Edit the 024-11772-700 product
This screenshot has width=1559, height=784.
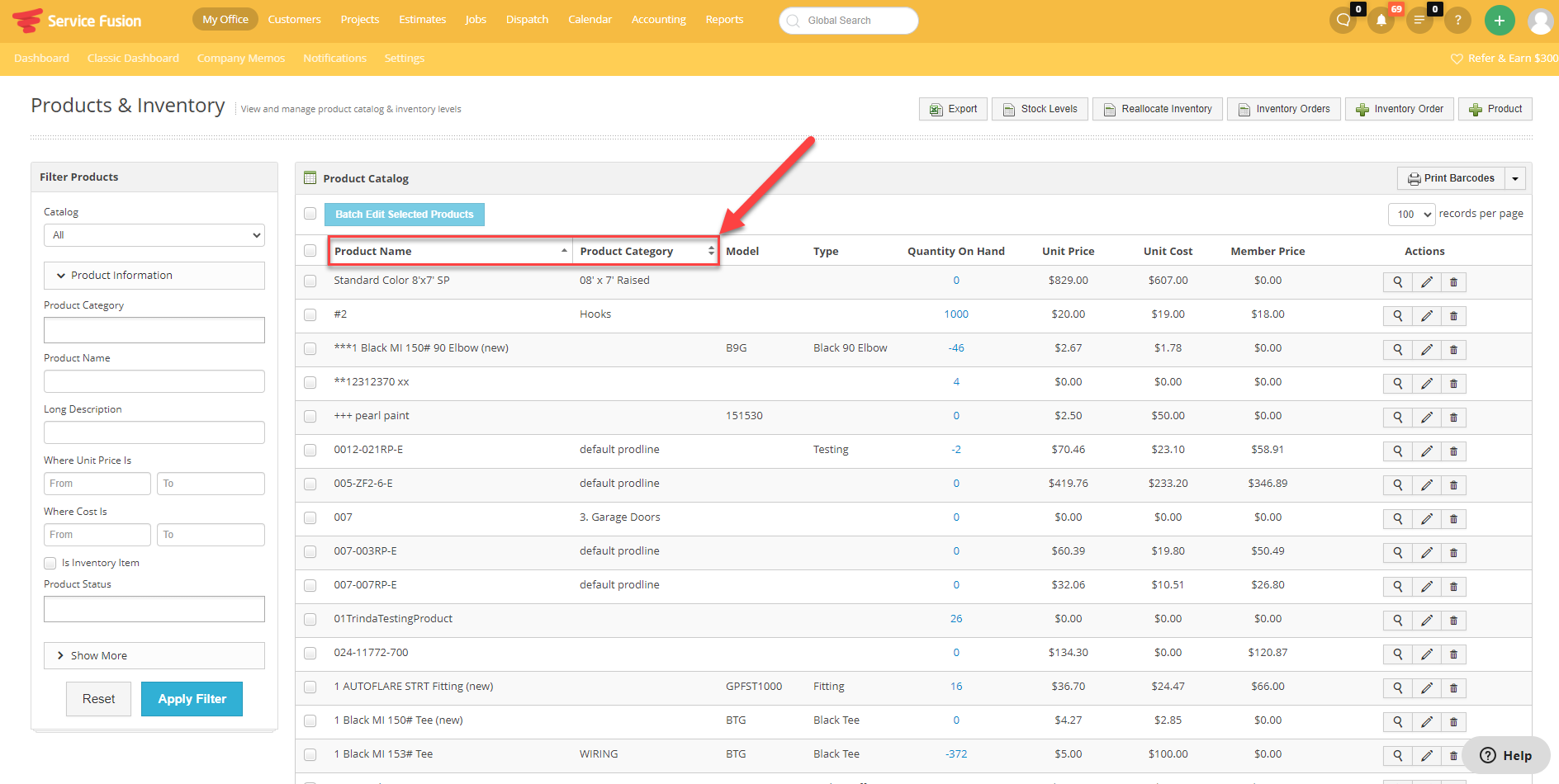[x=1426, y=654]
